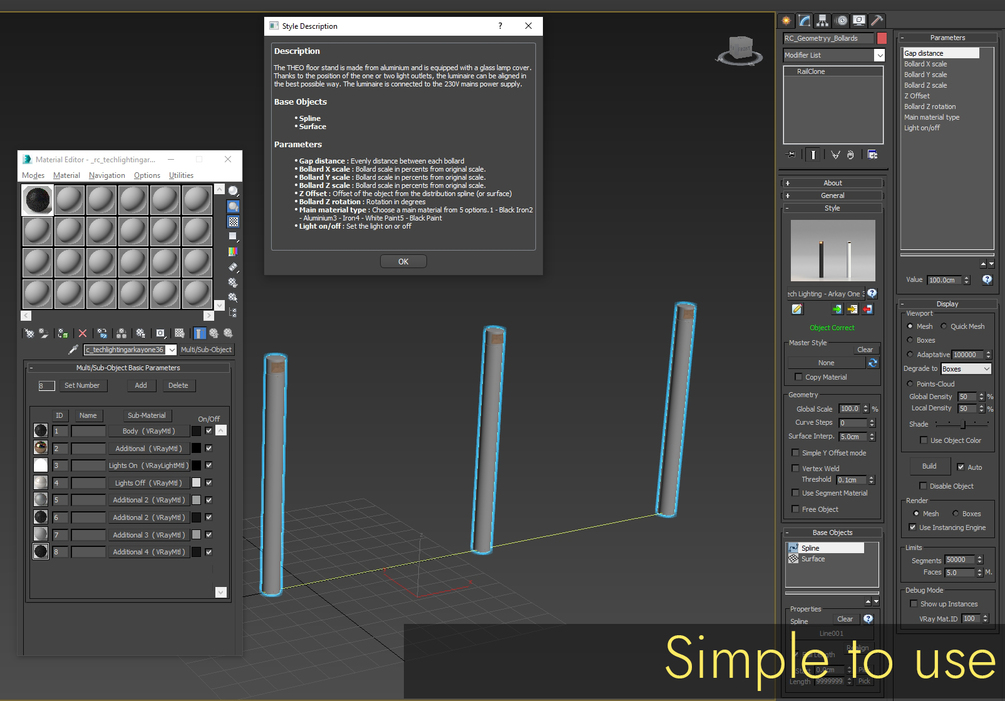This screenshot has width=1005, height=701.
Task: Open Utilities menu in Material Editor
Action: [x=181, y=176]
